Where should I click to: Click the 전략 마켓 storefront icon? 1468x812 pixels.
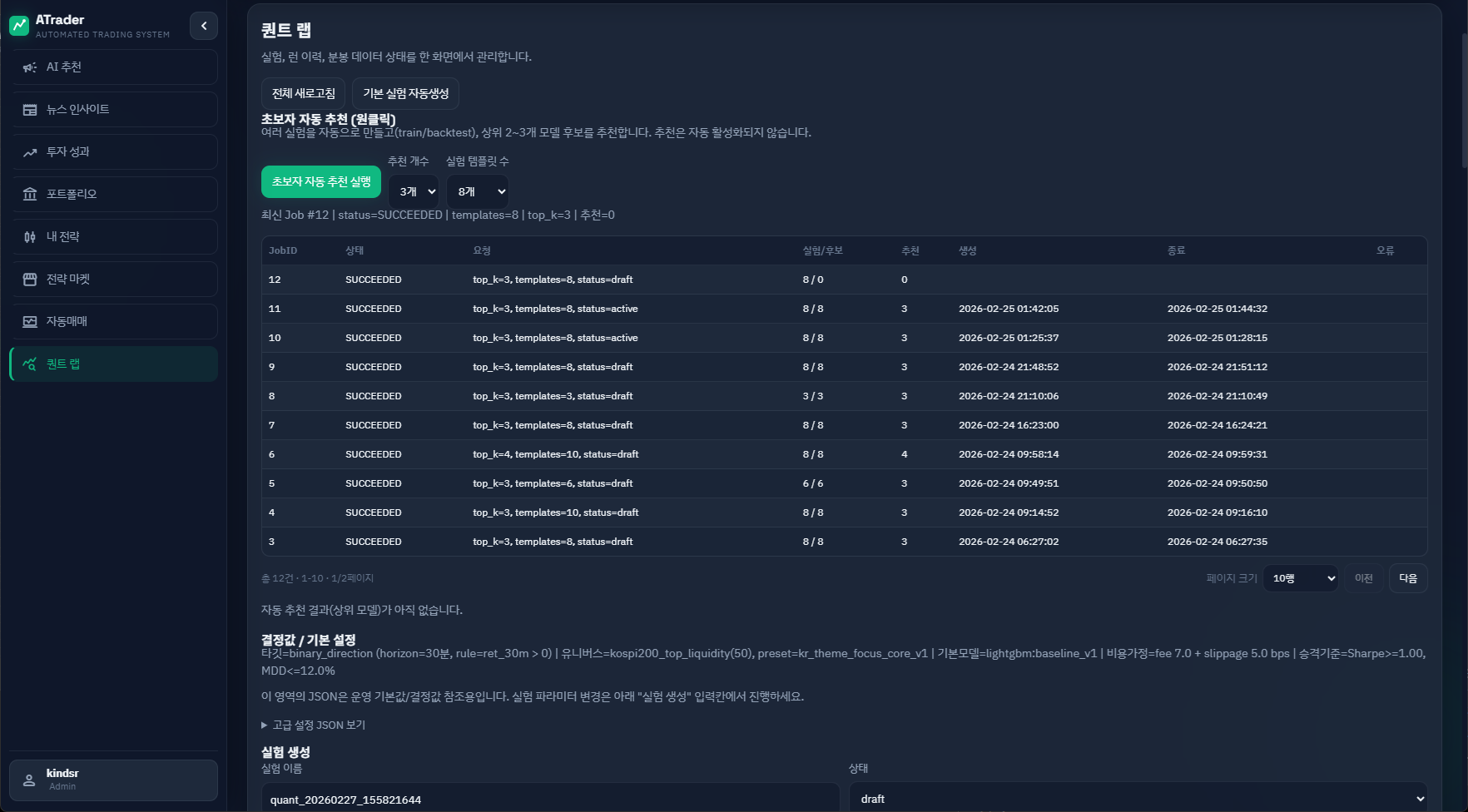click(30, 280)
